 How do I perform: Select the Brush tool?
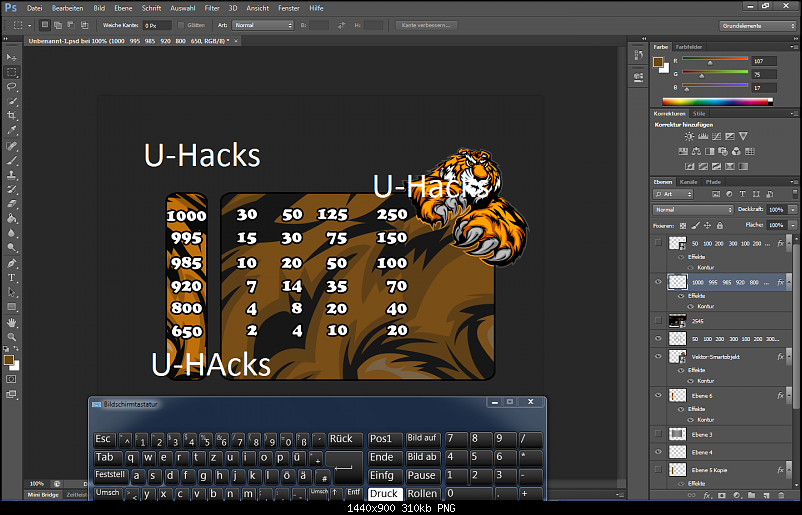coord(12,161)
